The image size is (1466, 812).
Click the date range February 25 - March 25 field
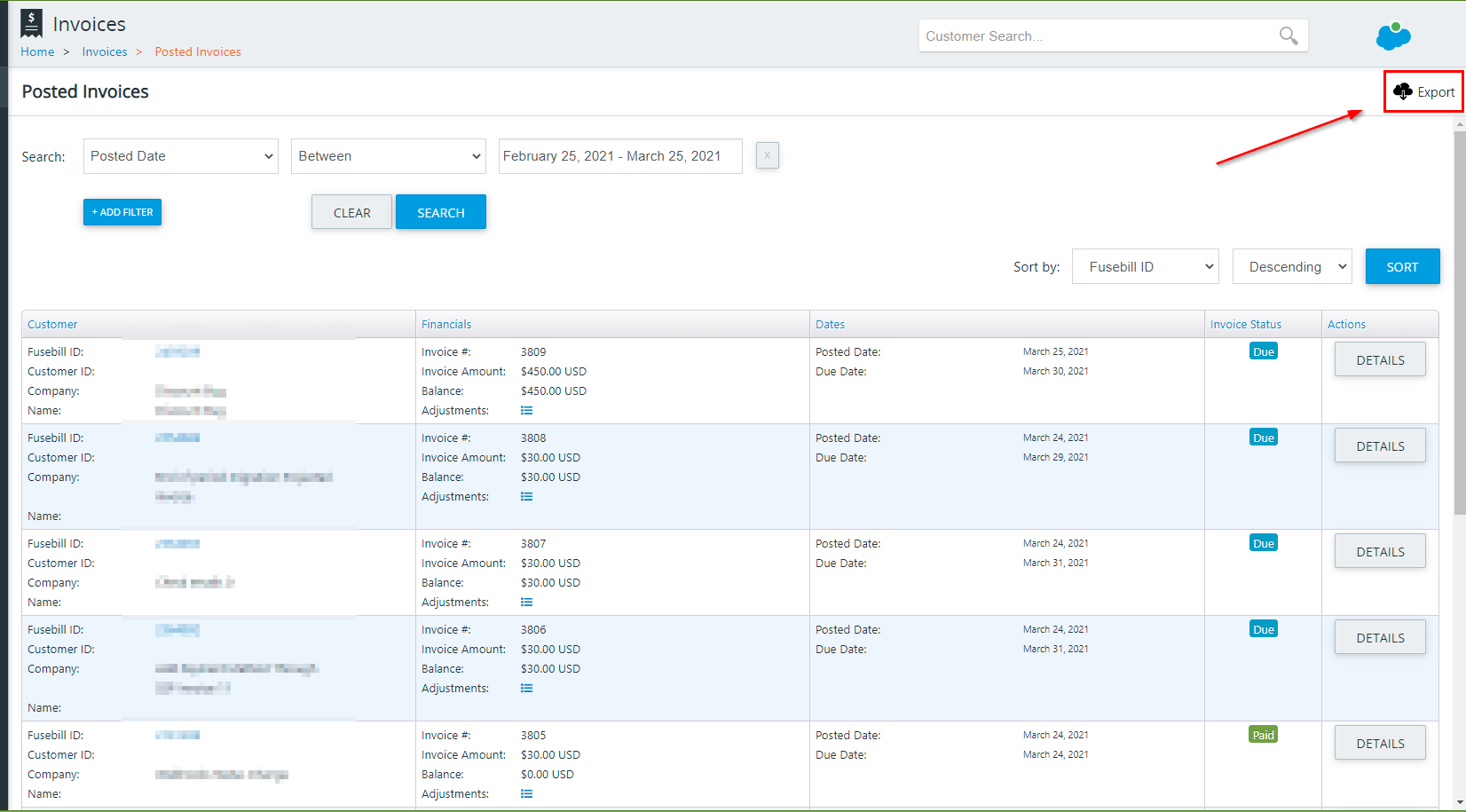[620, 156]
